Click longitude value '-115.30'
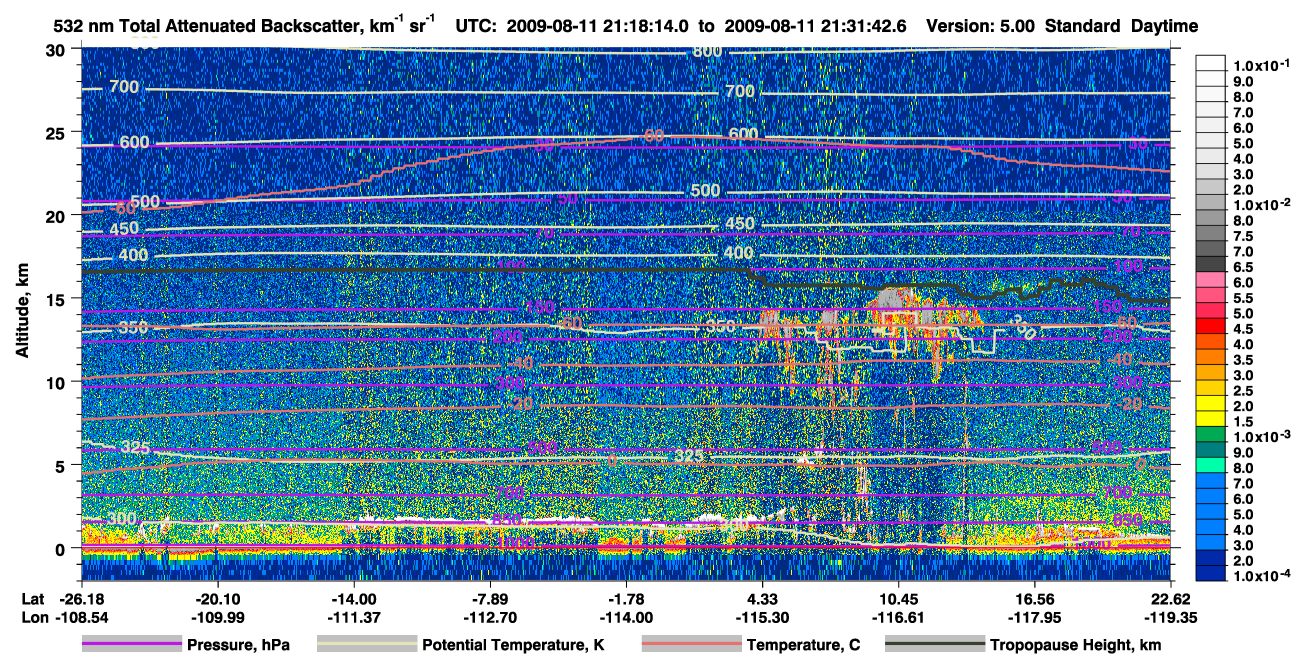Viewport: 1300px width, 667px height. [762, 616]
